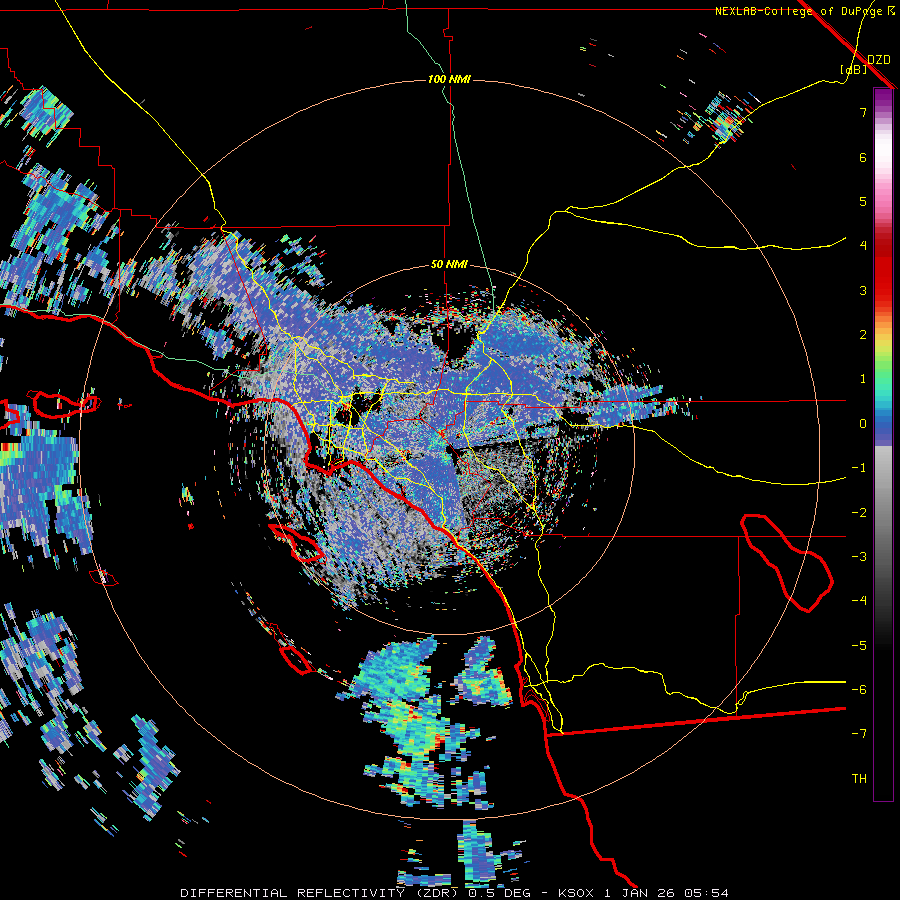Screen dimensions: 900x900
Task: Click the DIFFERENTIAL REFLECTIVITY (ZDR) caption text
Action: [319, 893]
